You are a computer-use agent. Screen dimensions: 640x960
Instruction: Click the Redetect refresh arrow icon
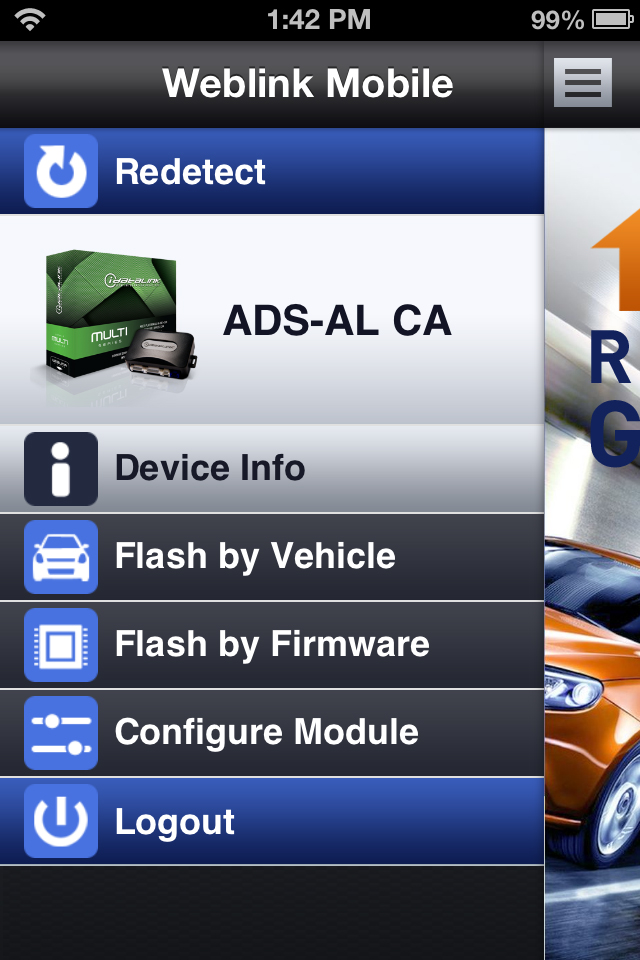point(61,171)
